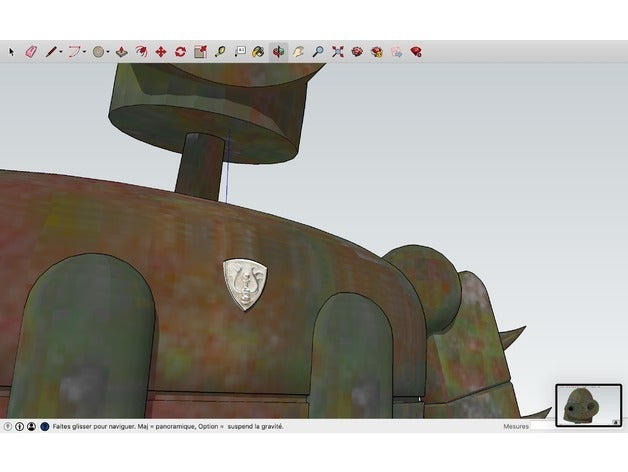Choose the Tape Measure tool
628x472 pixels.
click(219, 51)
